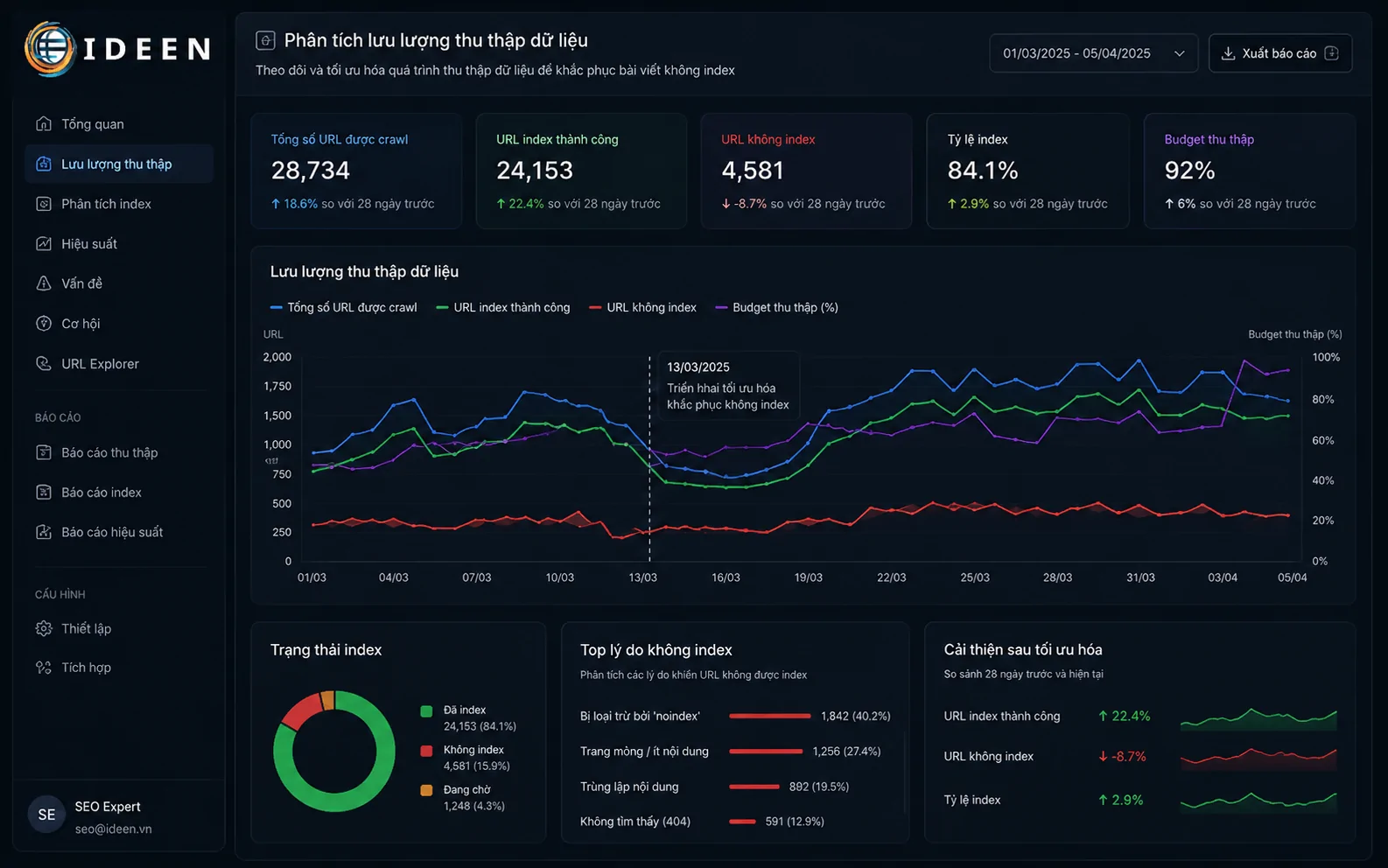
Task: Click the Phân tích index icon
Action: (x=44, y=204)
